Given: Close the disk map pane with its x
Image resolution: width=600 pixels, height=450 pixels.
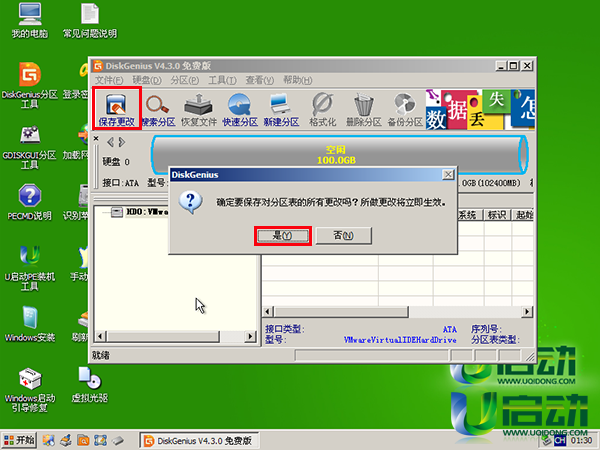Looking at the screenshot, I should pyautogui.click(x=96, y=138).
